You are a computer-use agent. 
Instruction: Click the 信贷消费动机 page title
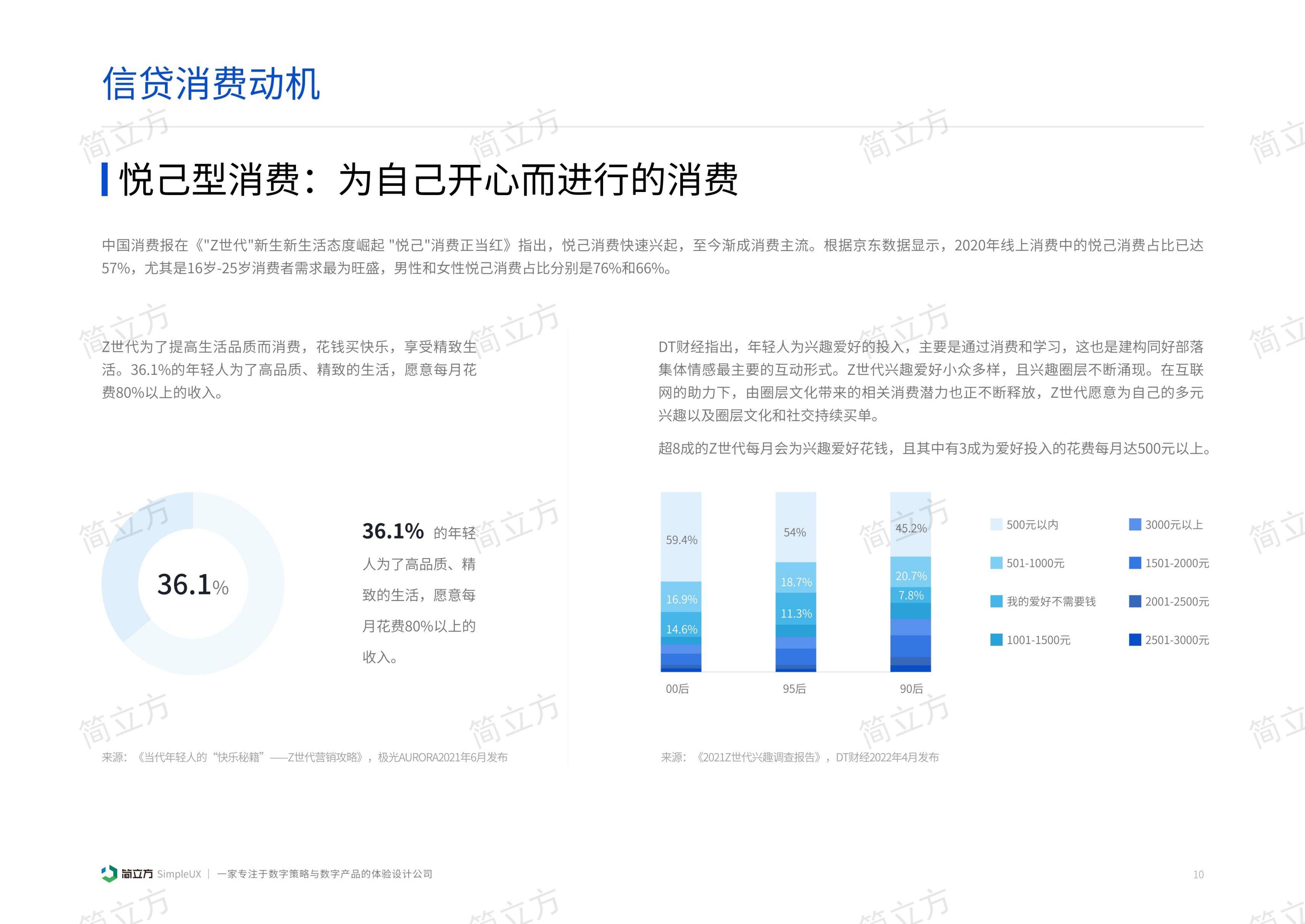click(211, 84)
